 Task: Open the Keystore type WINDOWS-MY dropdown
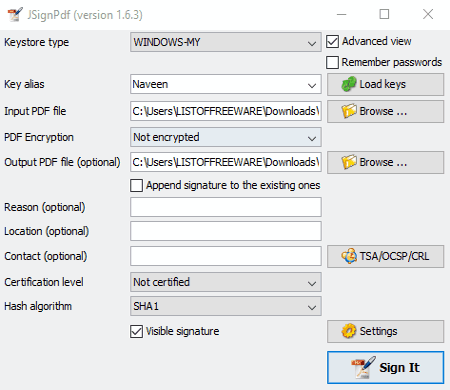coord(226,42)
